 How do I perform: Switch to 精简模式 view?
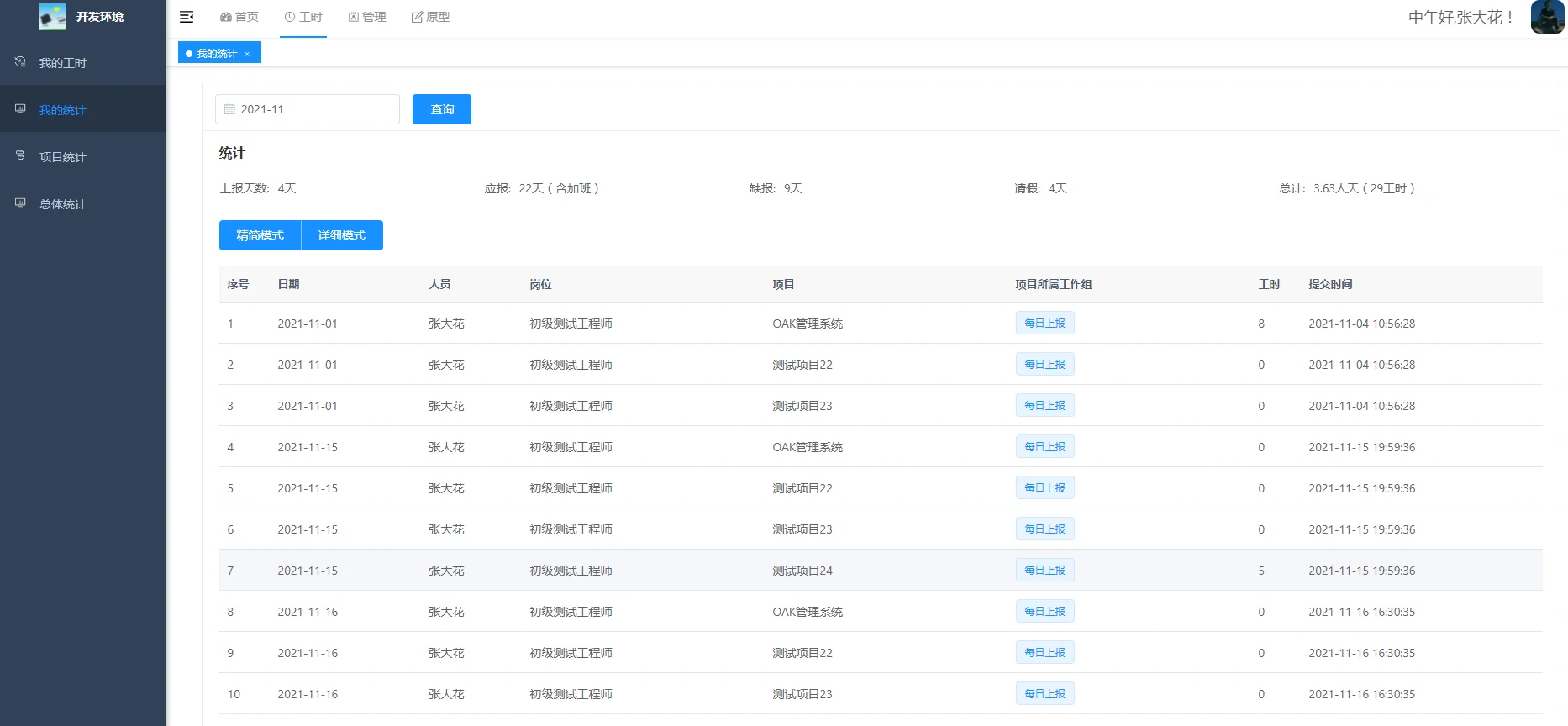(x=260, y=235)
